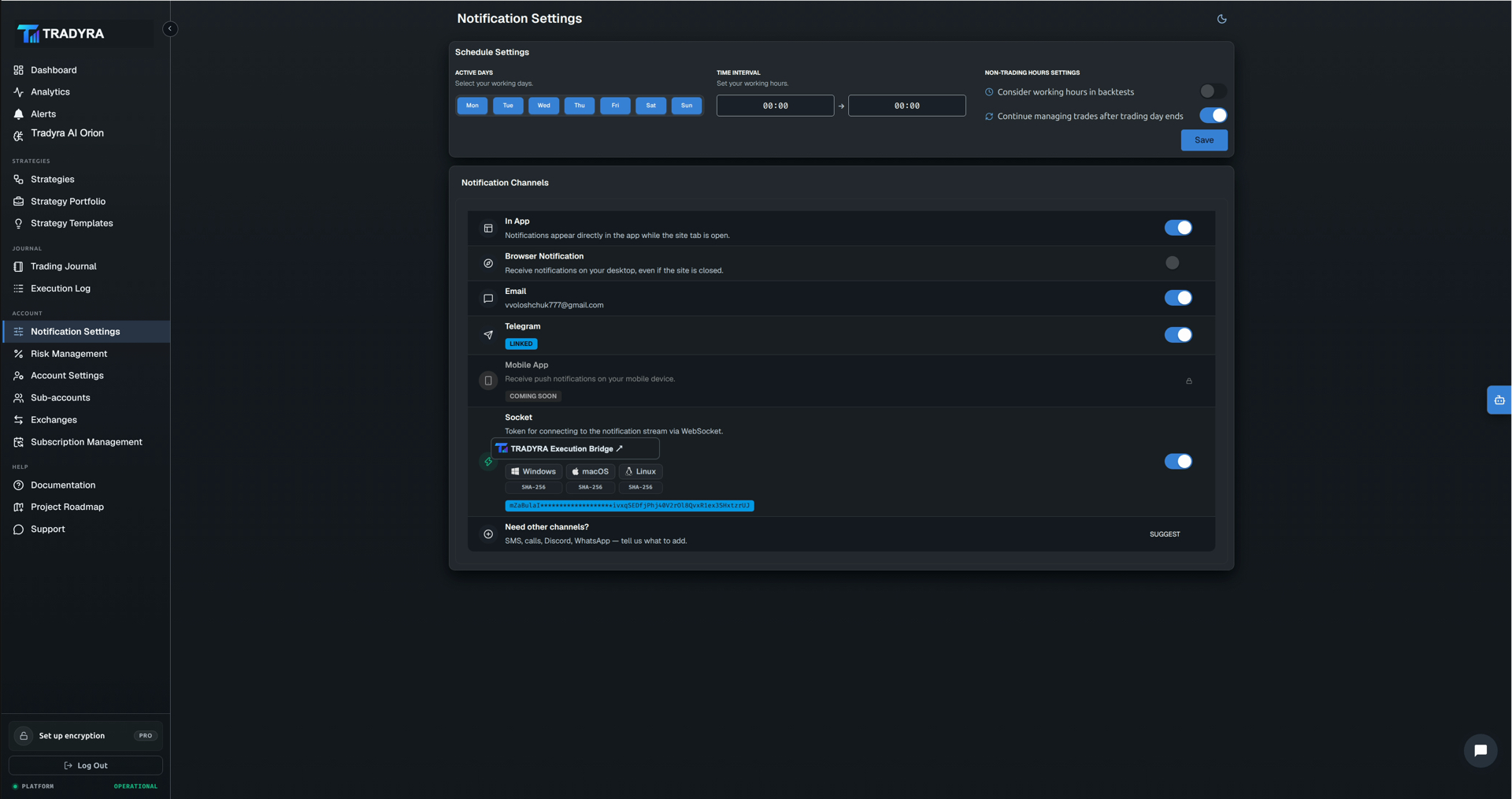Open the floating chat widget

[x=1480, y=751]
